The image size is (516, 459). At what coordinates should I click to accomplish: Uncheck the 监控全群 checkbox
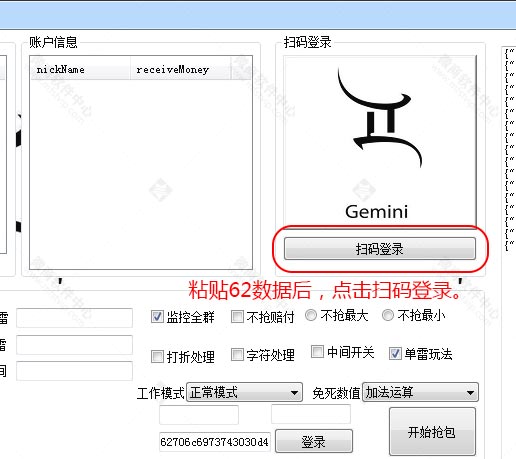point(157,317)
